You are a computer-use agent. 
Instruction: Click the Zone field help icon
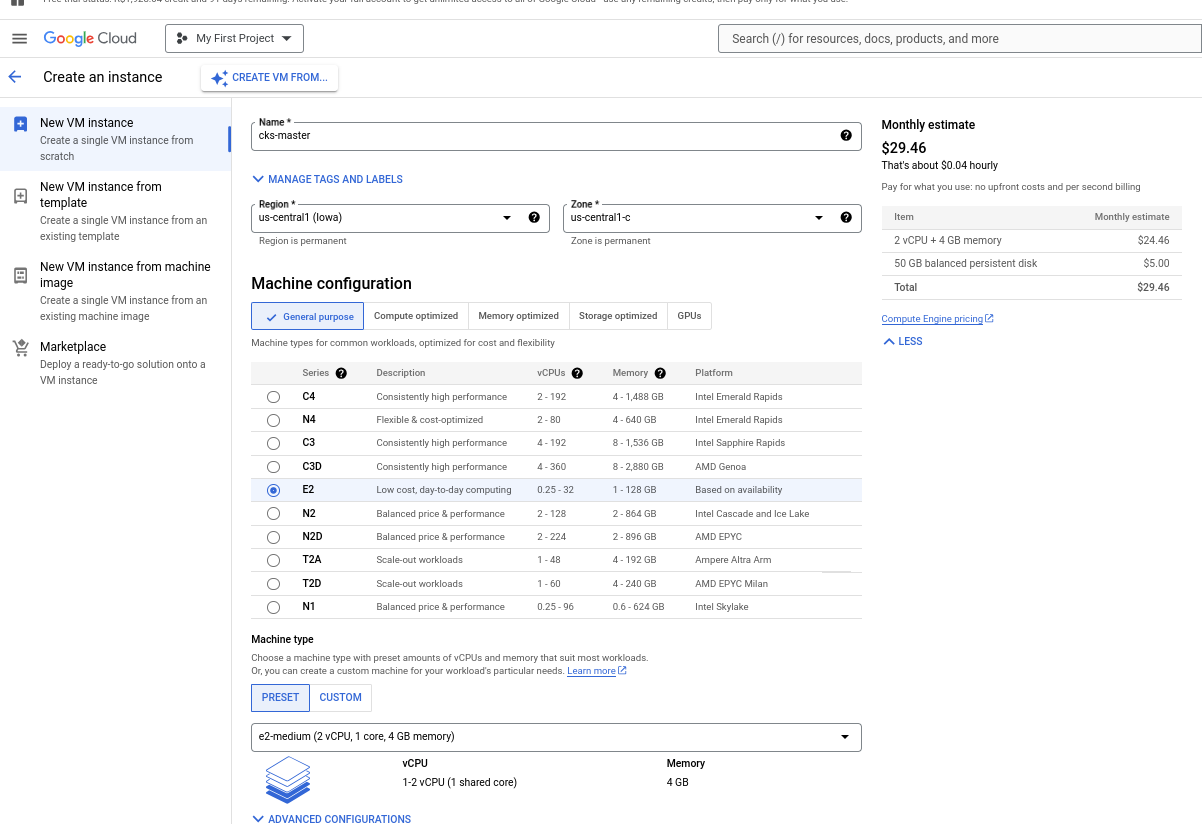(846, 218)
